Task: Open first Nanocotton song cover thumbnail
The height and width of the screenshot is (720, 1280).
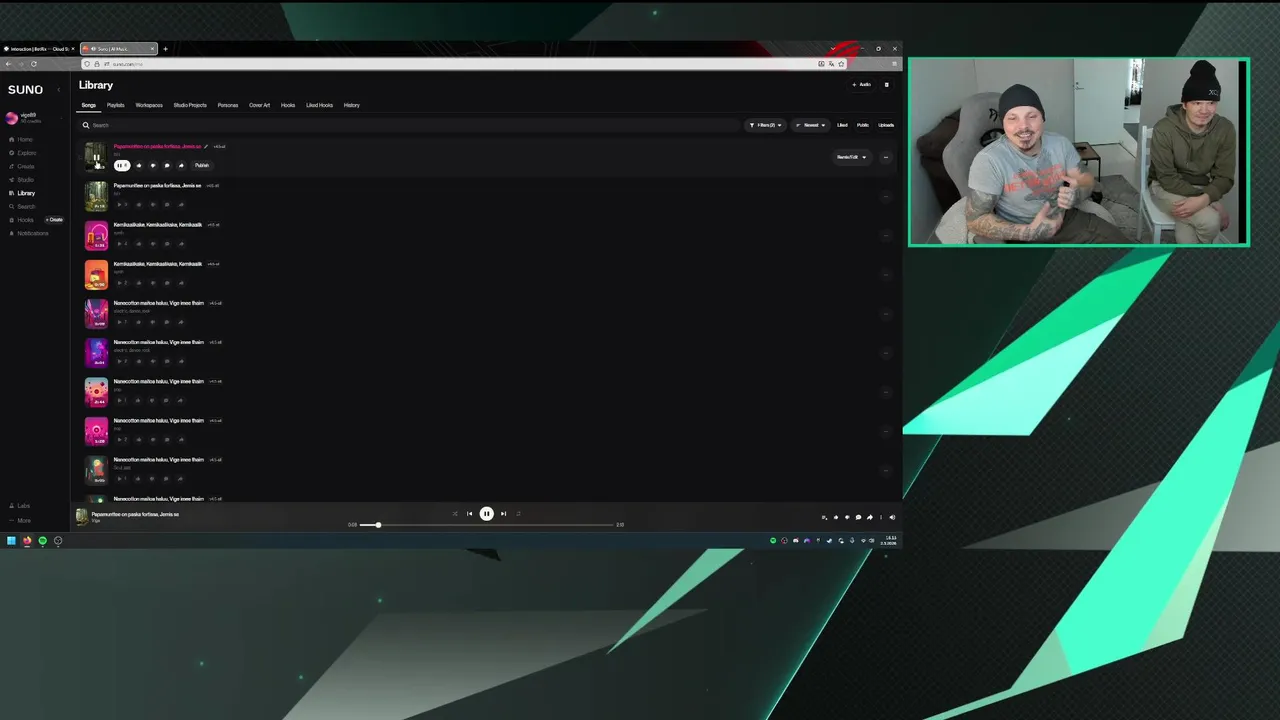Action: click(x=96, y=313)
